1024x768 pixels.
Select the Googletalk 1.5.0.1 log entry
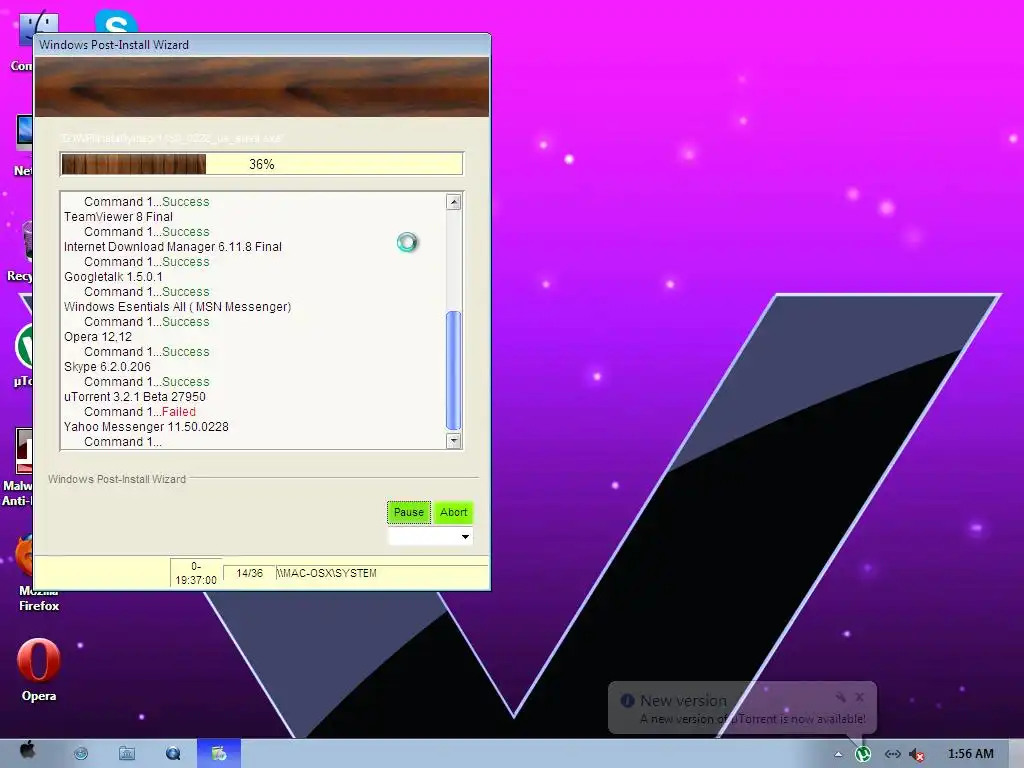113,277
